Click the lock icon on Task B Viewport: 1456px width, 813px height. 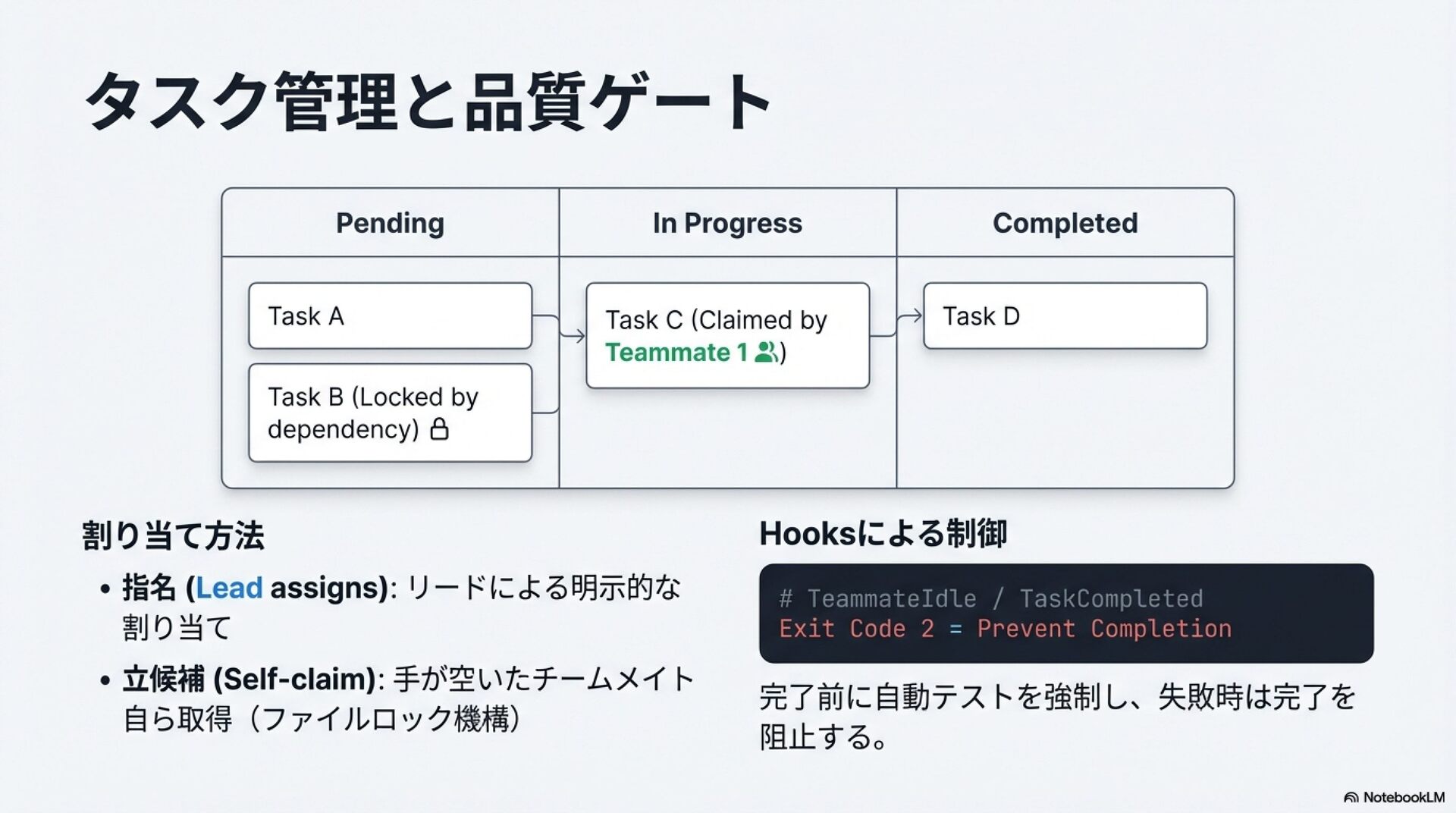(x=439, y=430)
